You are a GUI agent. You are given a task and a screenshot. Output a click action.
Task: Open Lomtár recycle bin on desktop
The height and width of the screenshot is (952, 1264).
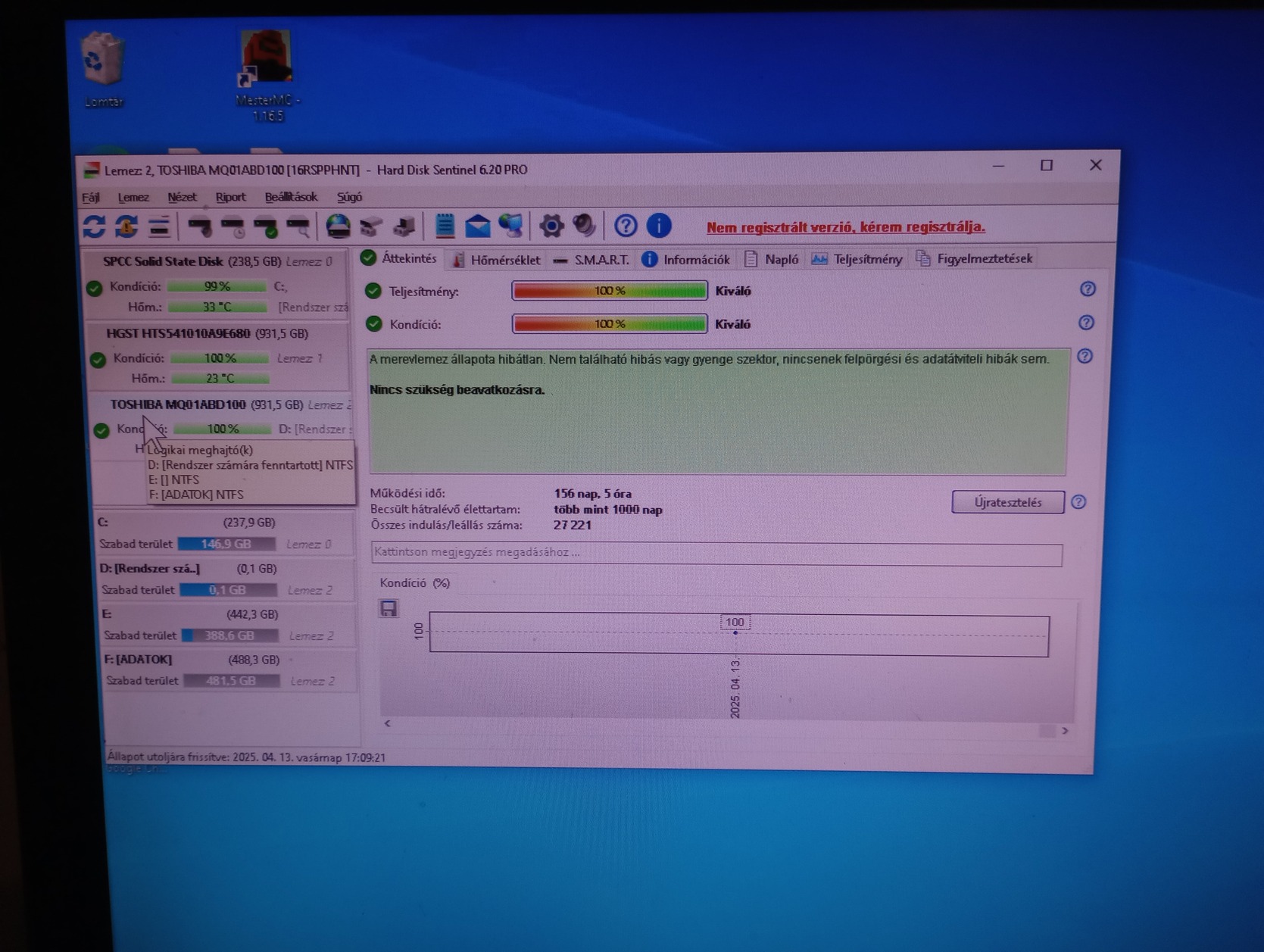[102, 70]
